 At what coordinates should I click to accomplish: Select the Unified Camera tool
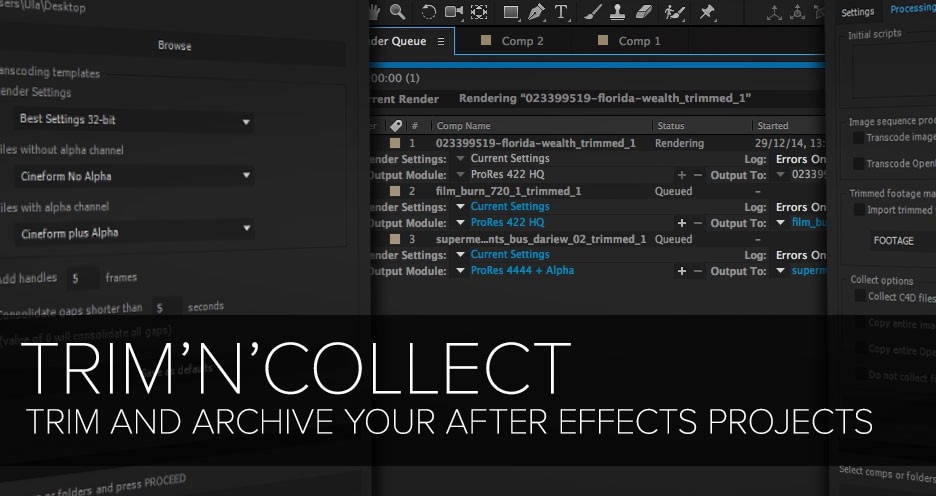point(454,12)
